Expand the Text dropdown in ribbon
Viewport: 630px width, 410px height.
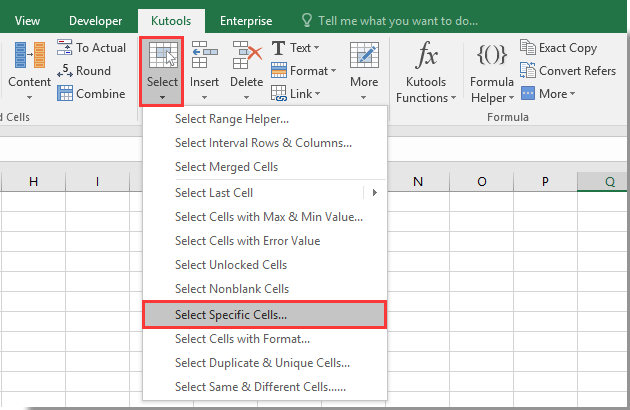pos(318,48)
